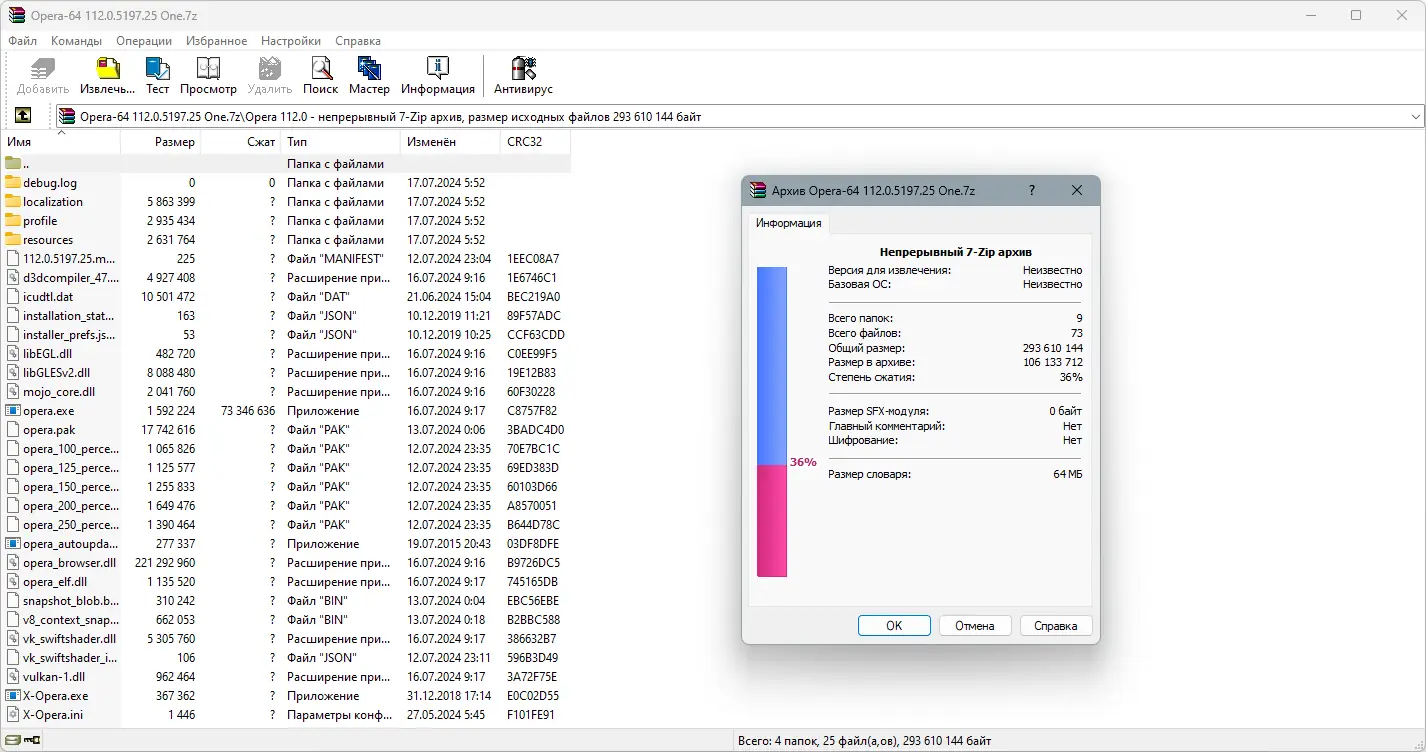Show archive details via the Информация icon
1426x752 pixels.
point(438,75)
